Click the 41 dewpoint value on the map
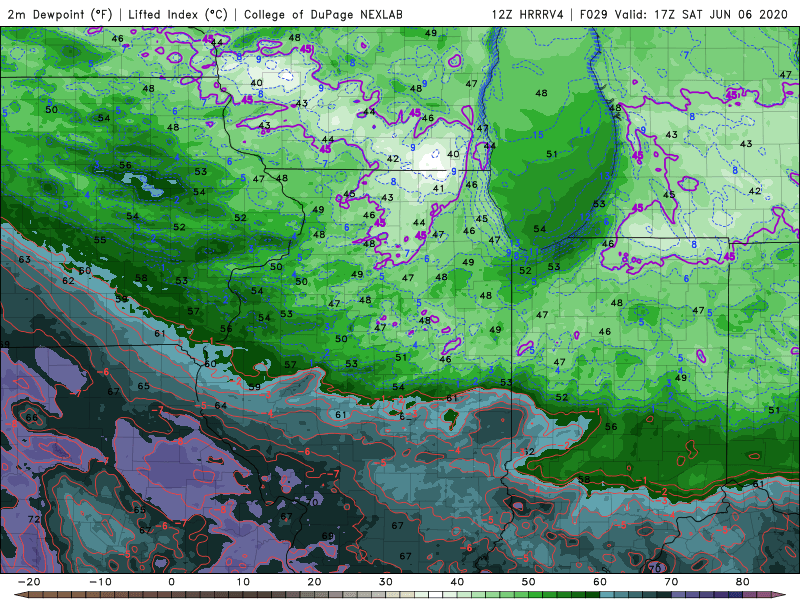The image size is (800, 600). (x=438, y=188)
